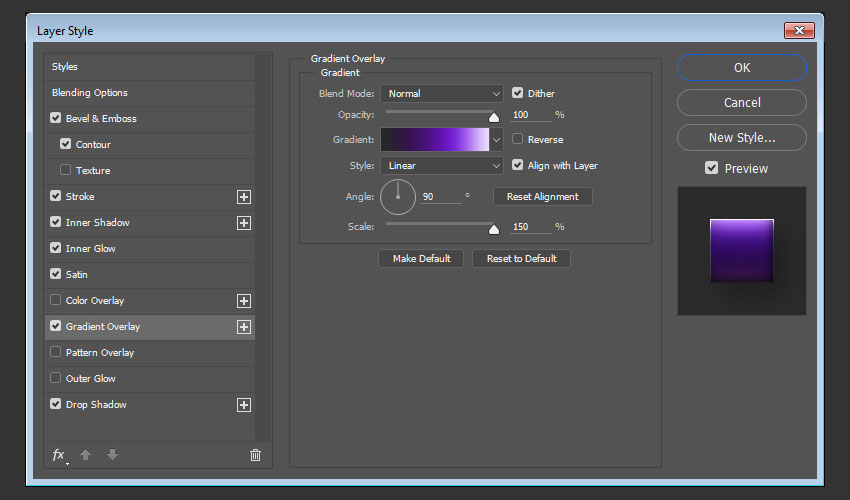850x500 pixels.
Task: Add another Stroke with plus icon
Action: 243,197
